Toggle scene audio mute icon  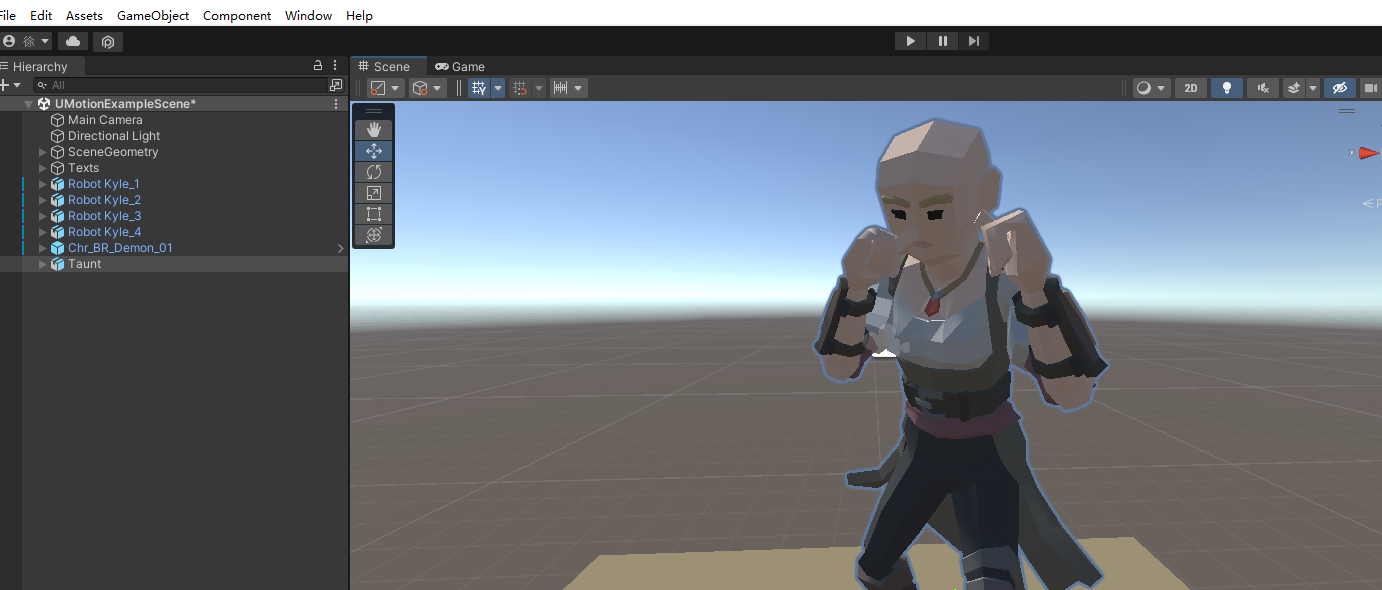pyautogui.click(x=1263, y=88)
